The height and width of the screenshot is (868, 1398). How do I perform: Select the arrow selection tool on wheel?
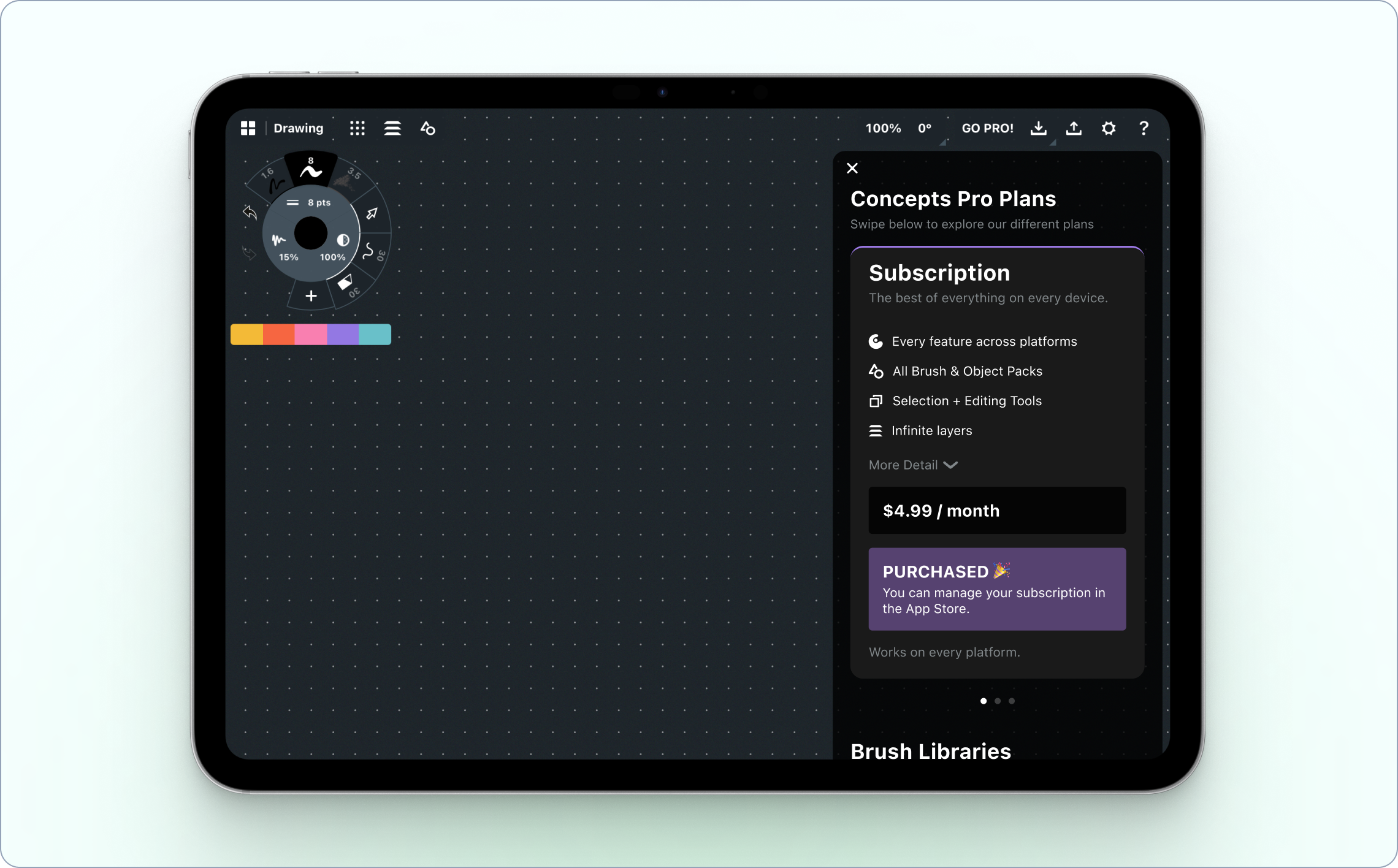[372, 213]
